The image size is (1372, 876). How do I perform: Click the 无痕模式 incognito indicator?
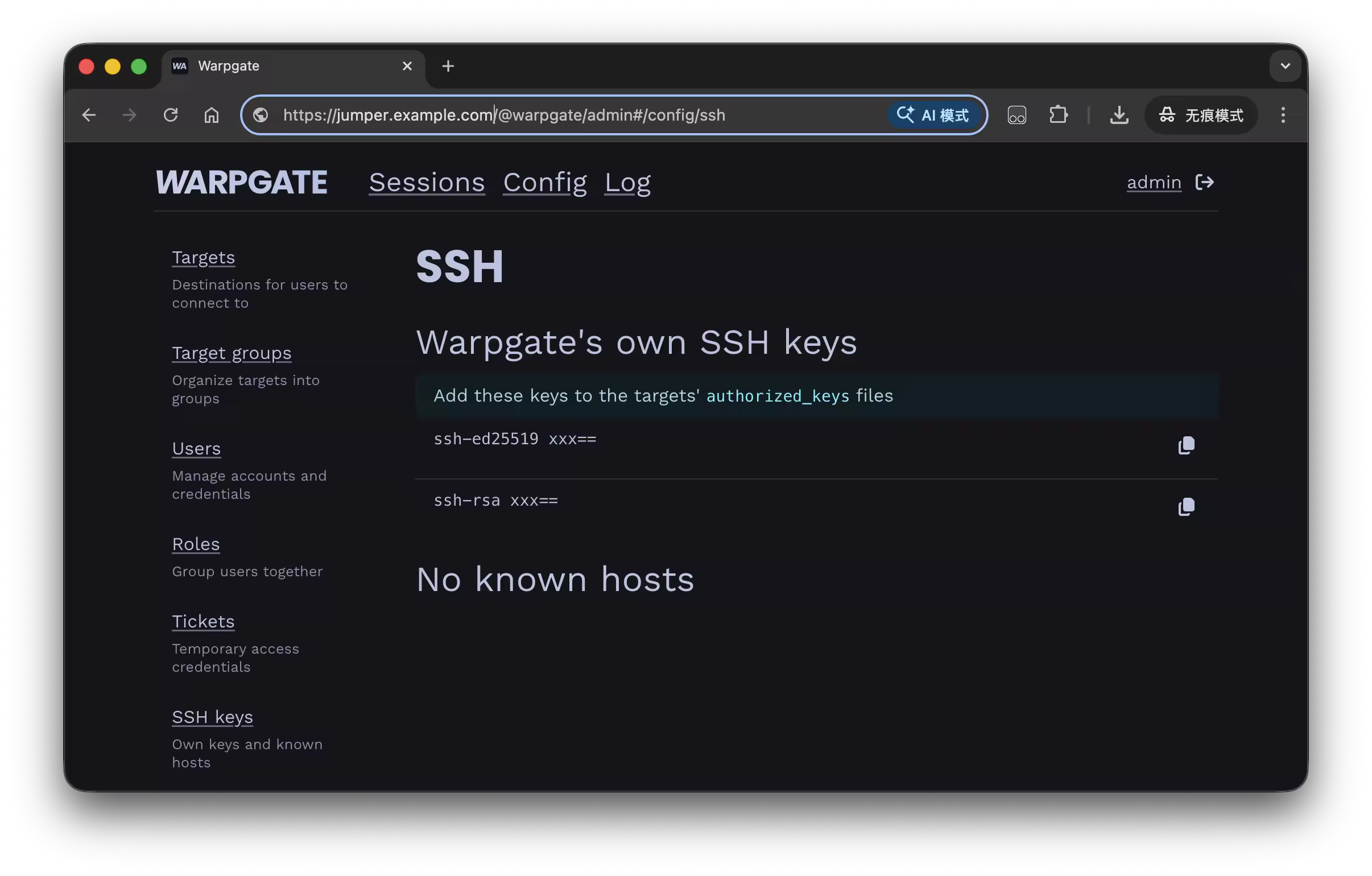pos(1201,115)
